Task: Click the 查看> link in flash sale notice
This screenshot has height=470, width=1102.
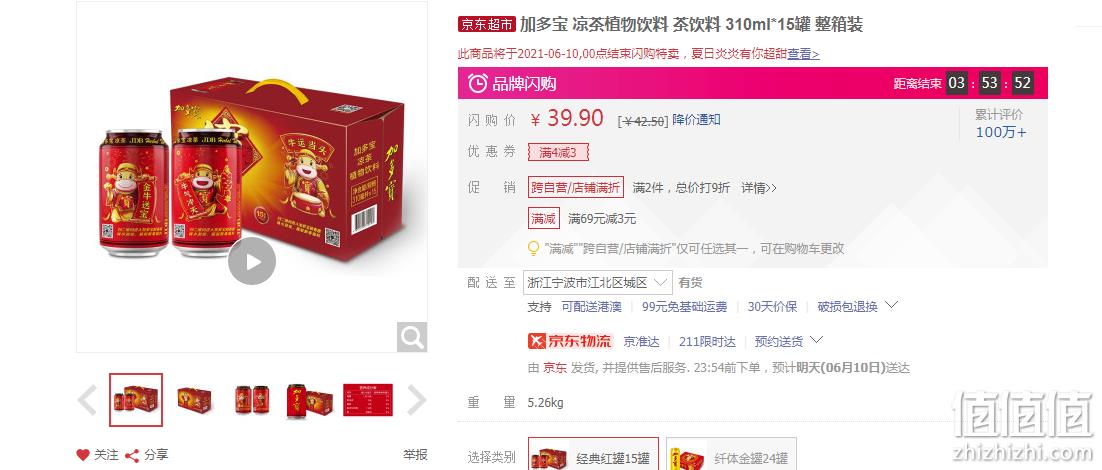Action: pos(803,53)
